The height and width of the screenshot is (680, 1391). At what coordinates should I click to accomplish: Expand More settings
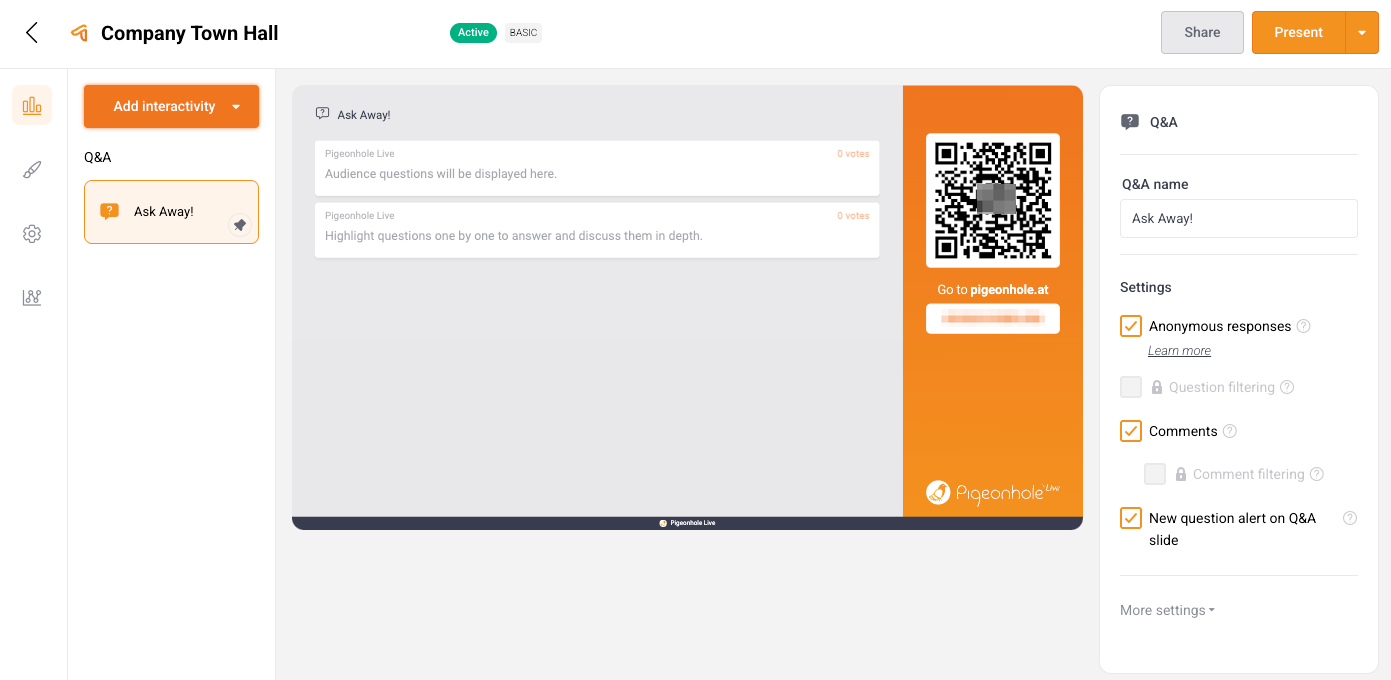1167,610
